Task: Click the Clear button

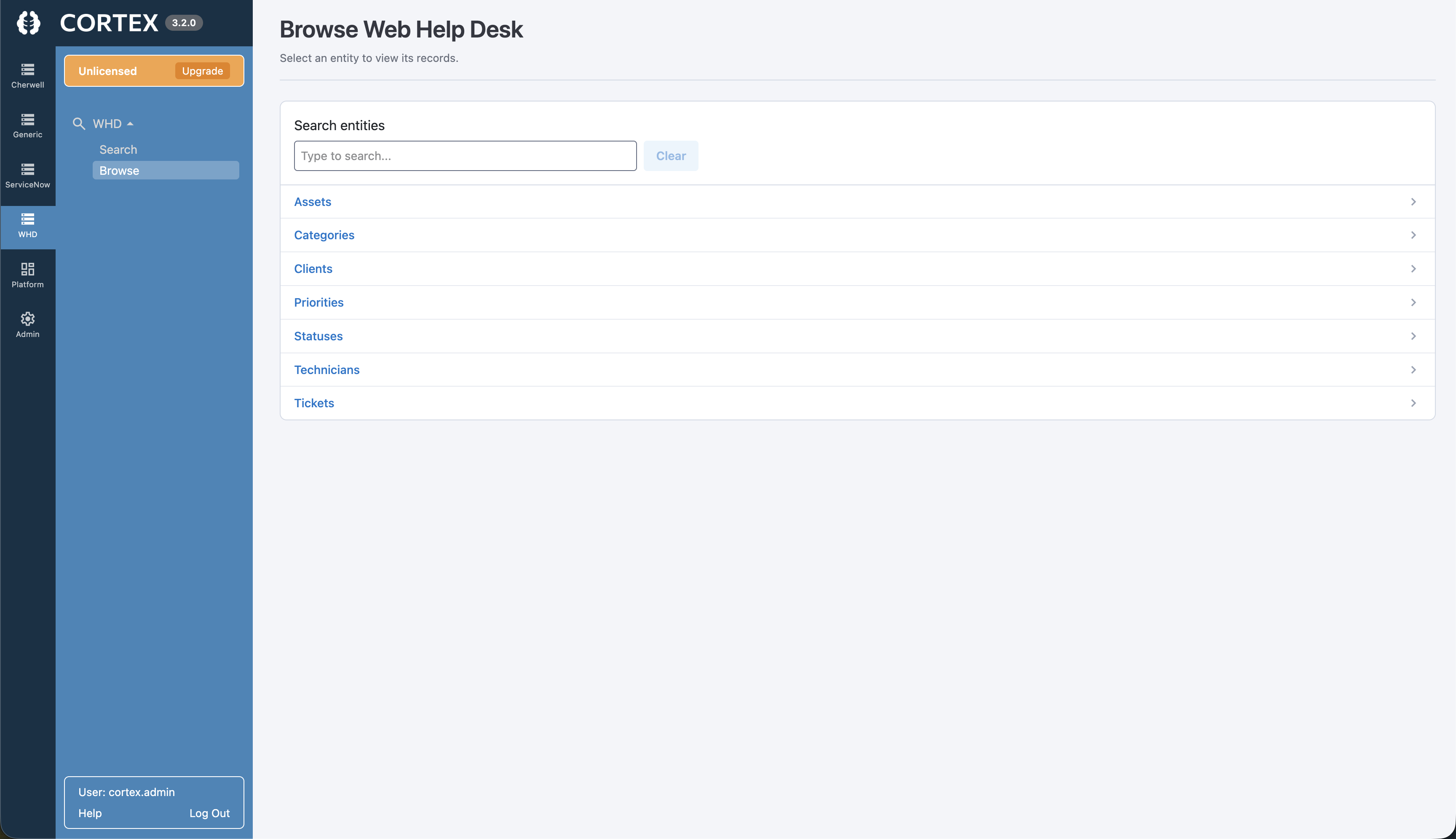Action: click(671, 156)
